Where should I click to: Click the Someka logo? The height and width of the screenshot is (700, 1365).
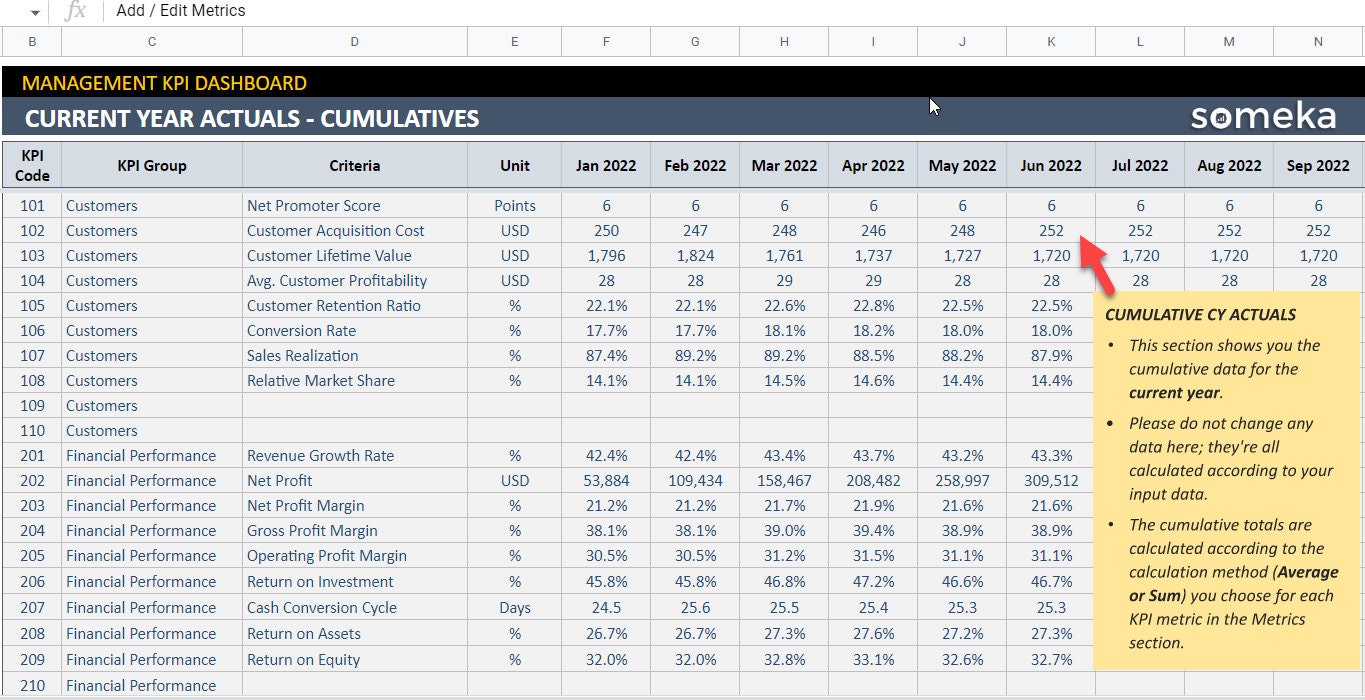pos(1263,117)
